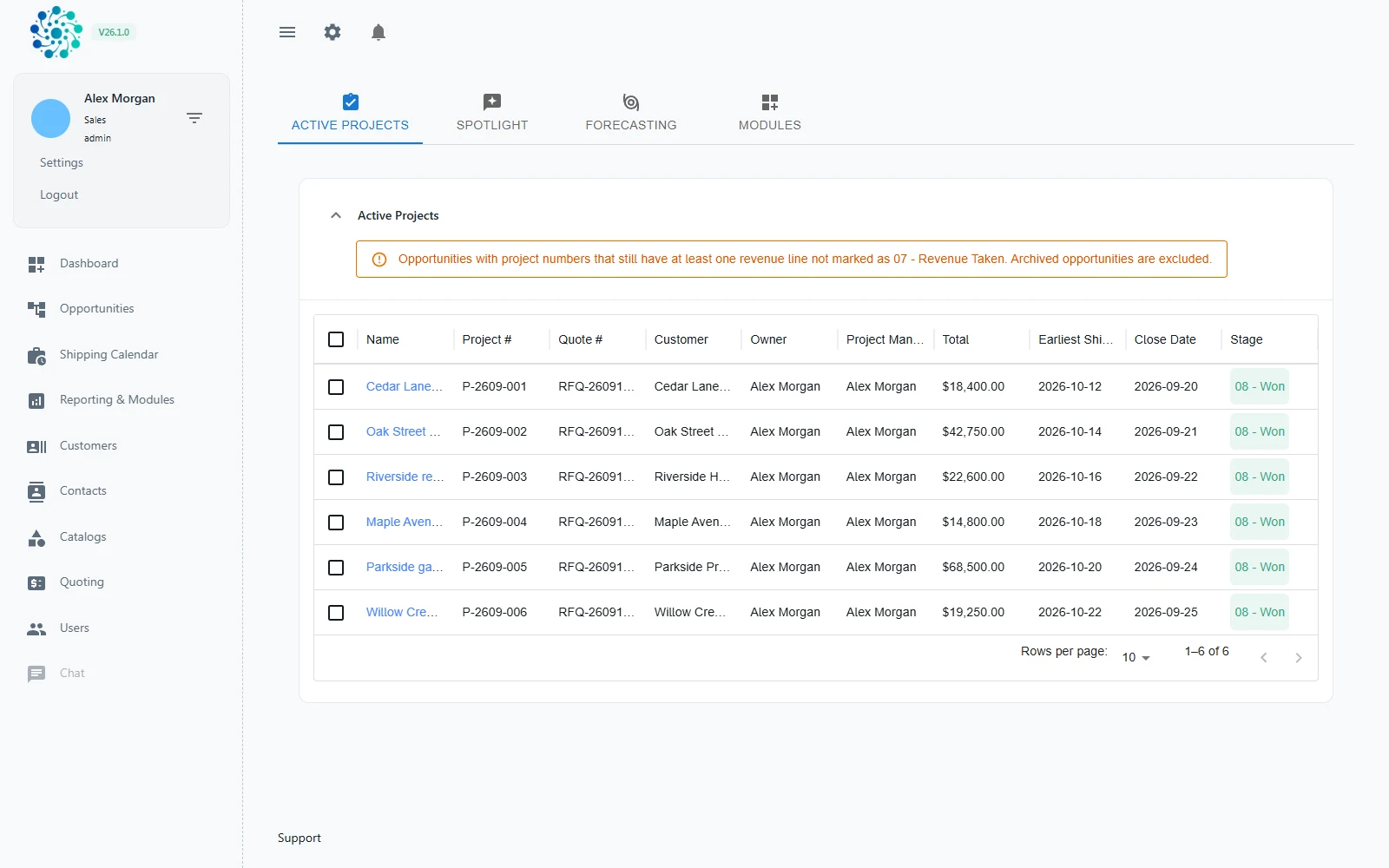Click the Contacts sidebar icon

coord(36,491)
